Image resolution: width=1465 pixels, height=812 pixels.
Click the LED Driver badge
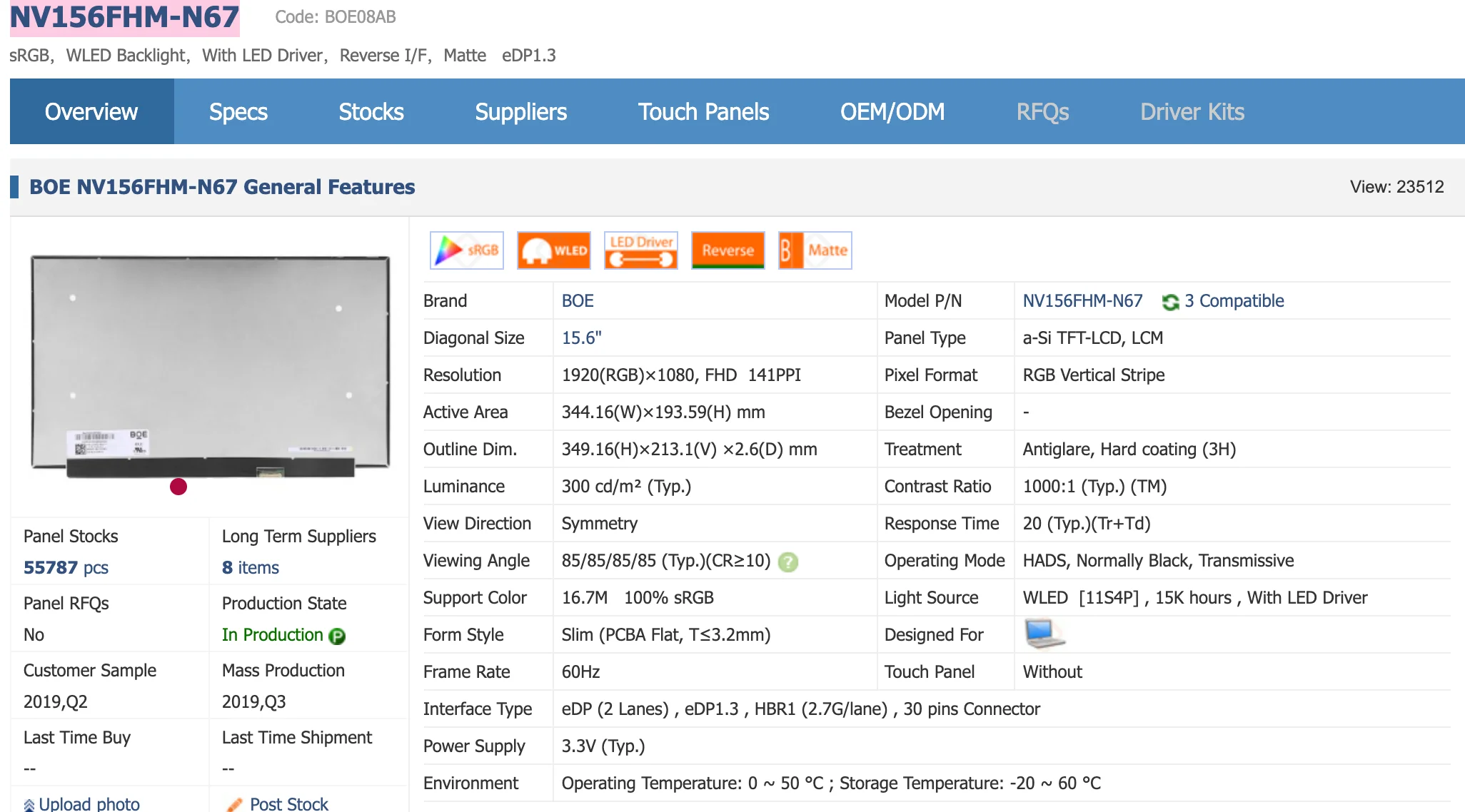click(641, 250)
